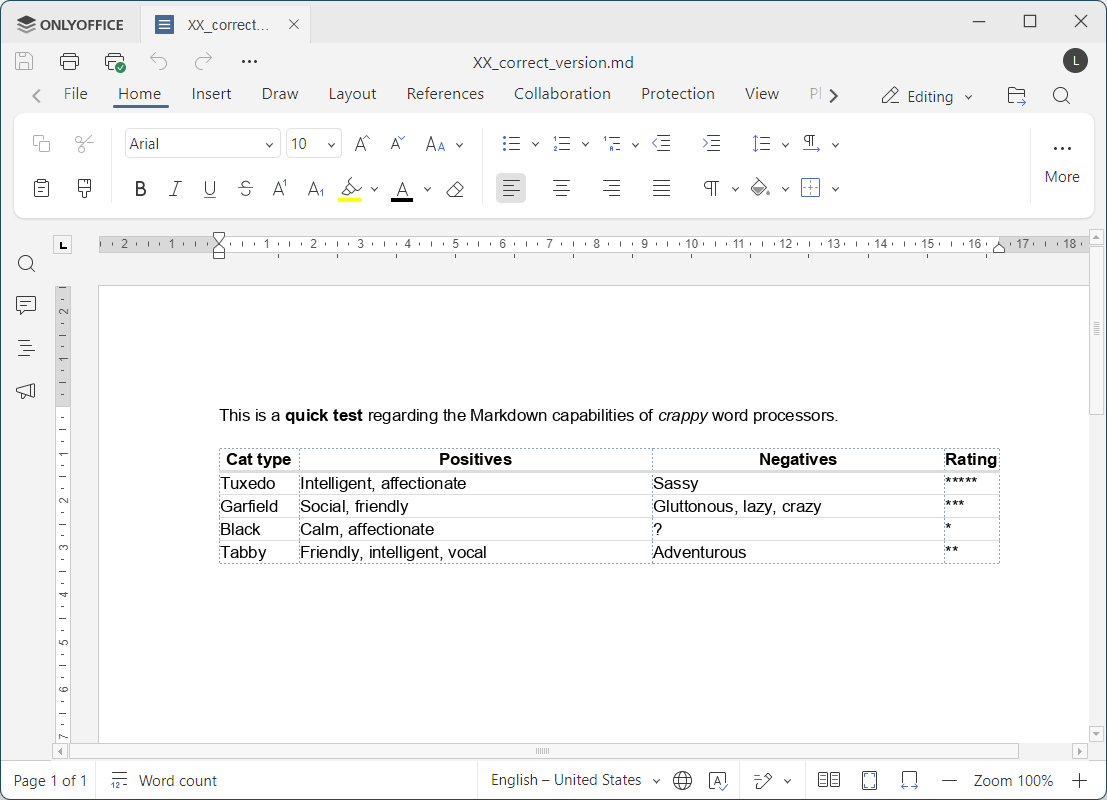1107x800 pixels.
Task: Click the Quick Print icon
Action: (x=115, y=62)
